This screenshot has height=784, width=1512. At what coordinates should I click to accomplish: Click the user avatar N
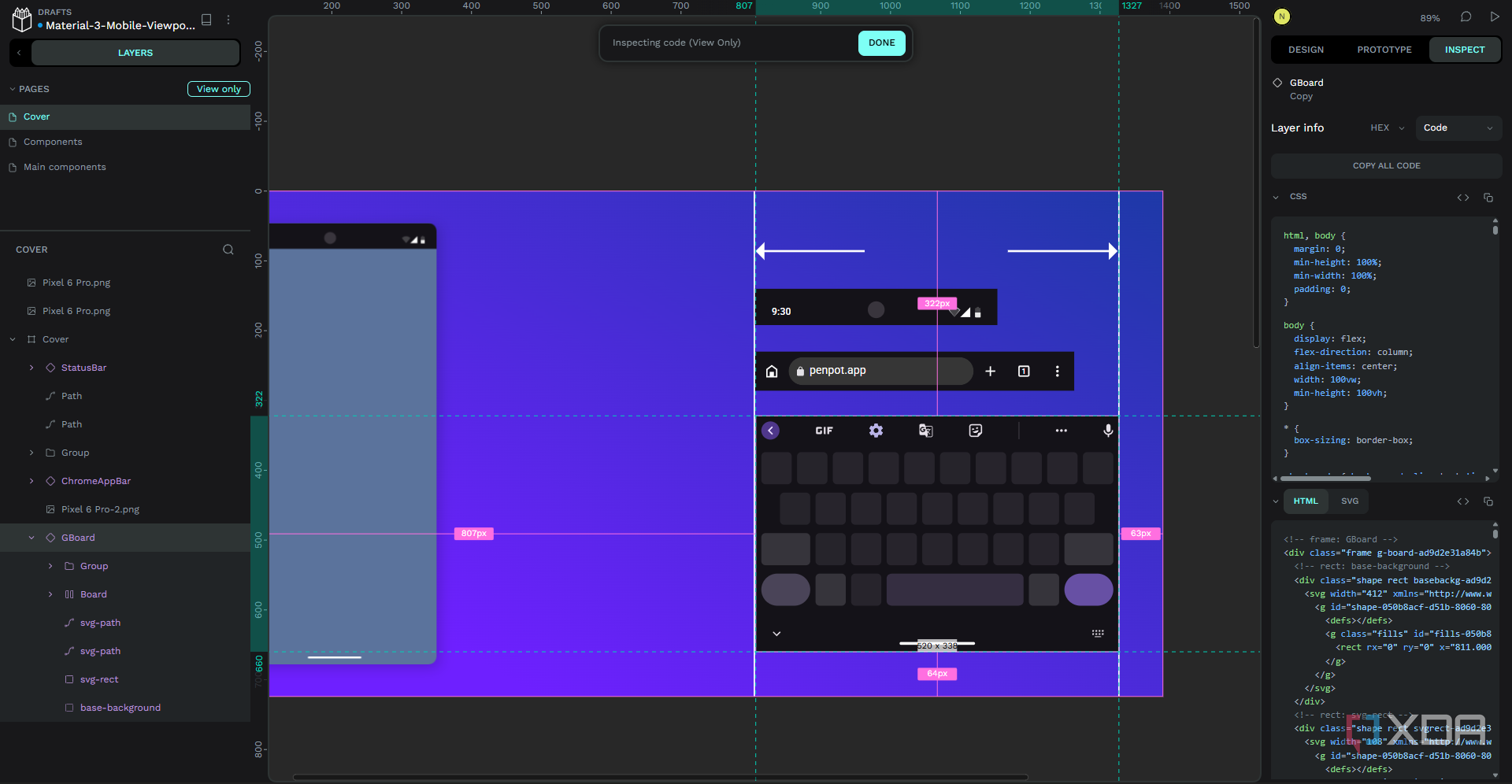pos(1282,17)
